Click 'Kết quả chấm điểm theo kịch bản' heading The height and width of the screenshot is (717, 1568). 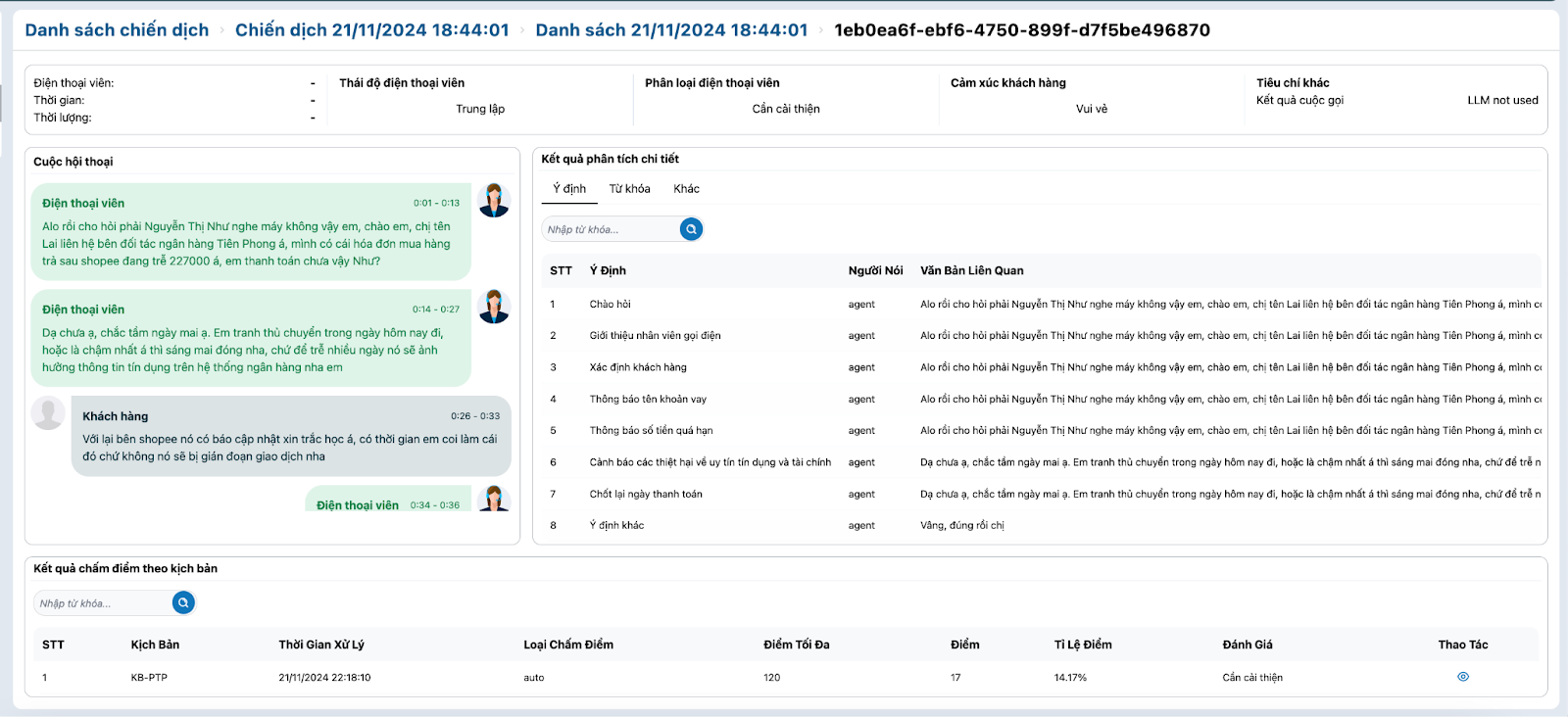tap(125, 568)
